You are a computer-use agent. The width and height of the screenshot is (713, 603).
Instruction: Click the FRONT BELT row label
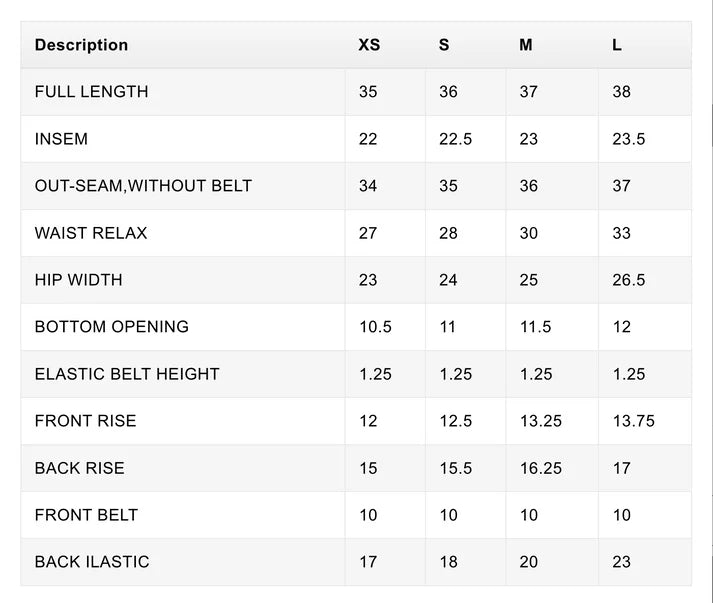click(86, 515)
